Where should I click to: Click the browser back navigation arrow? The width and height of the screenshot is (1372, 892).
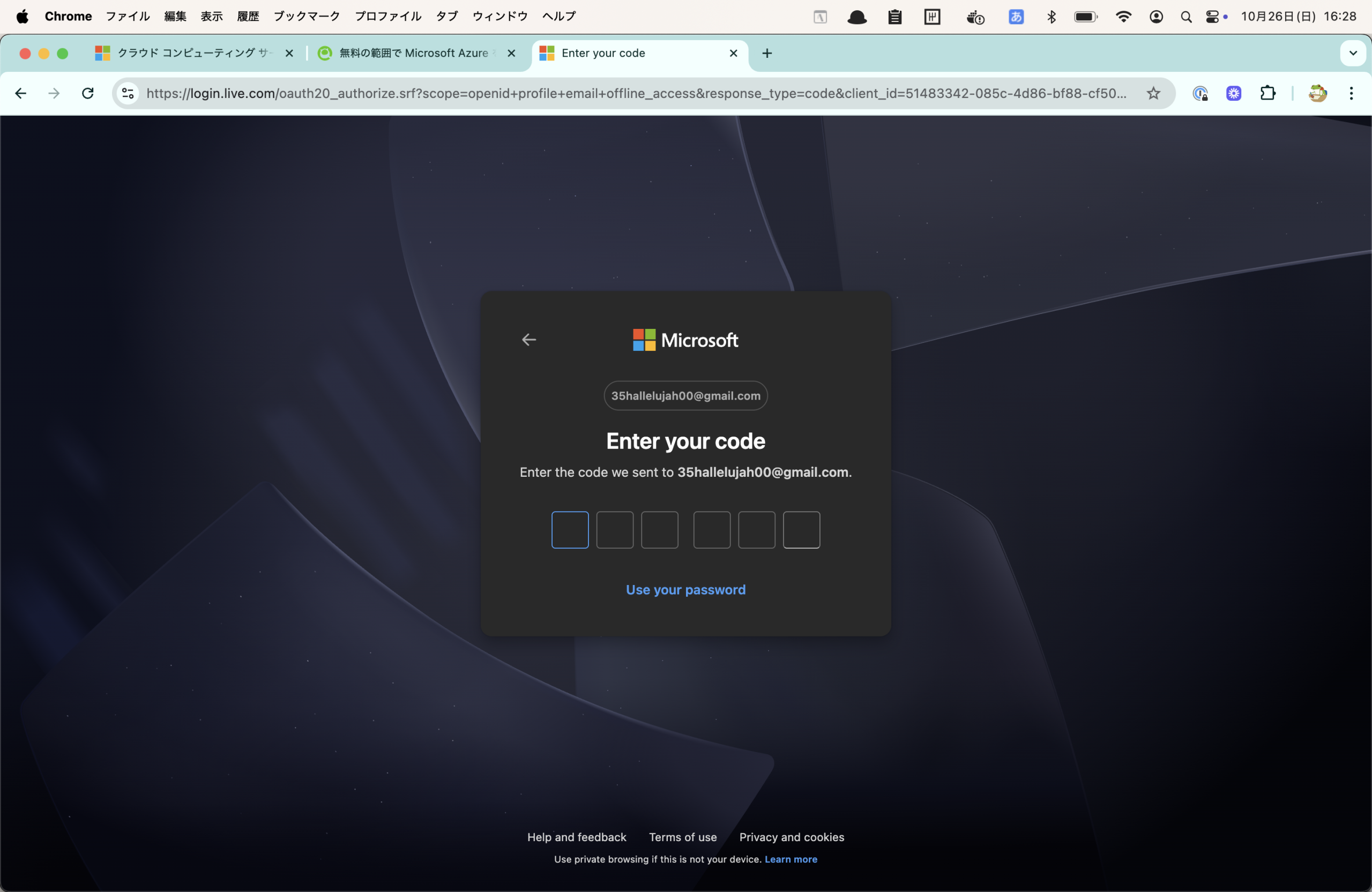[21, 93]
